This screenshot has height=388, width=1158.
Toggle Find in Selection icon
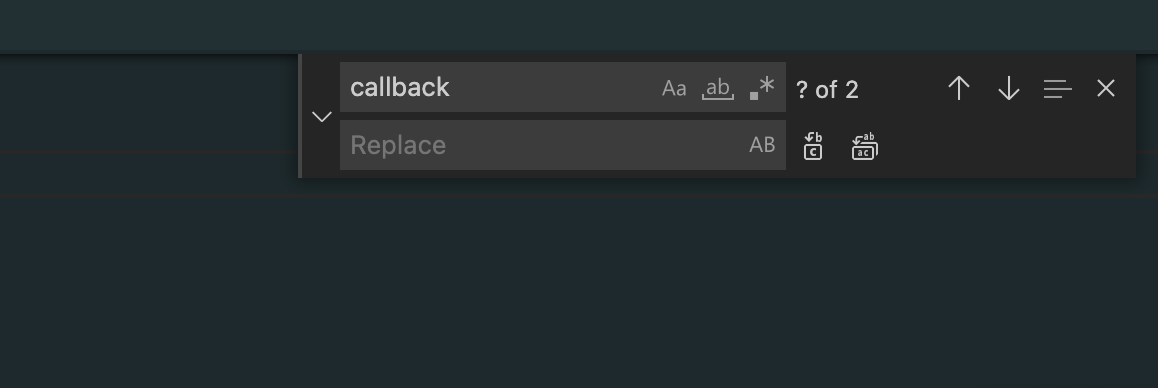click(x=1058, y=89)
